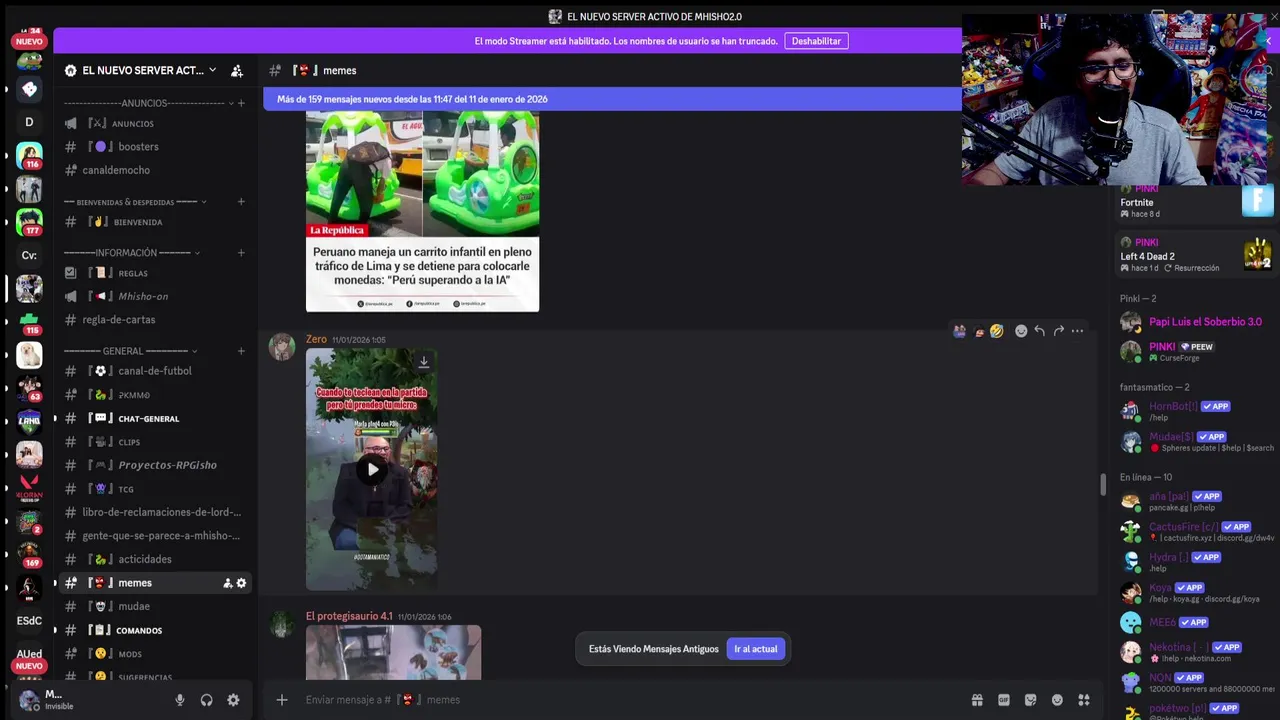The height and width of the screenshot is (720, 1280).
Task: Focus the Enviar mensaje a memes input
Action: pyautogui.click(x=630, y=700)
